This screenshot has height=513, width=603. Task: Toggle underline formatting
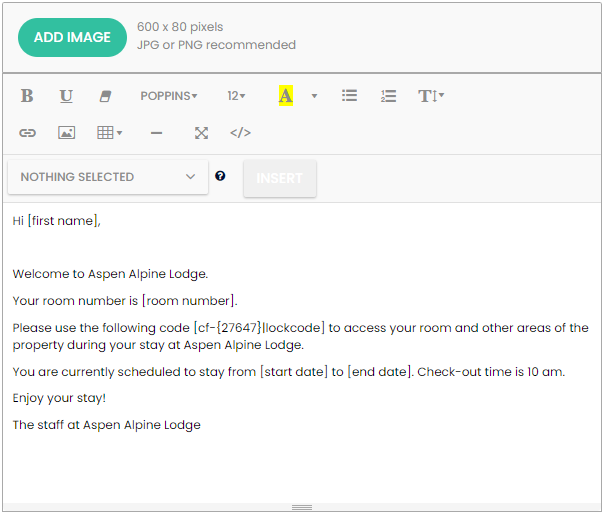pos(66,96)
